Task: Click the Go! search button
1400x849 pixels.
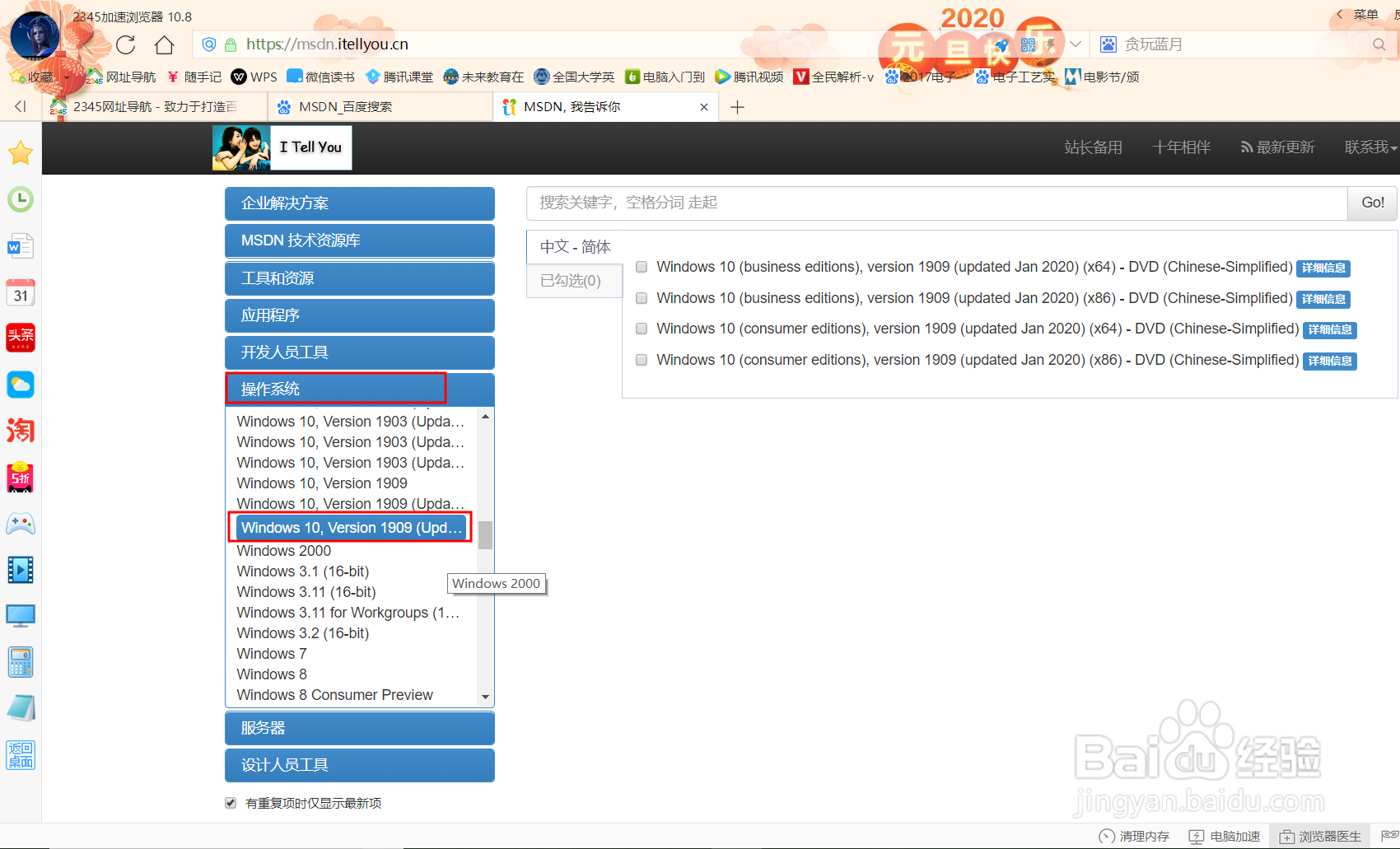Action: pos(1372,203)
